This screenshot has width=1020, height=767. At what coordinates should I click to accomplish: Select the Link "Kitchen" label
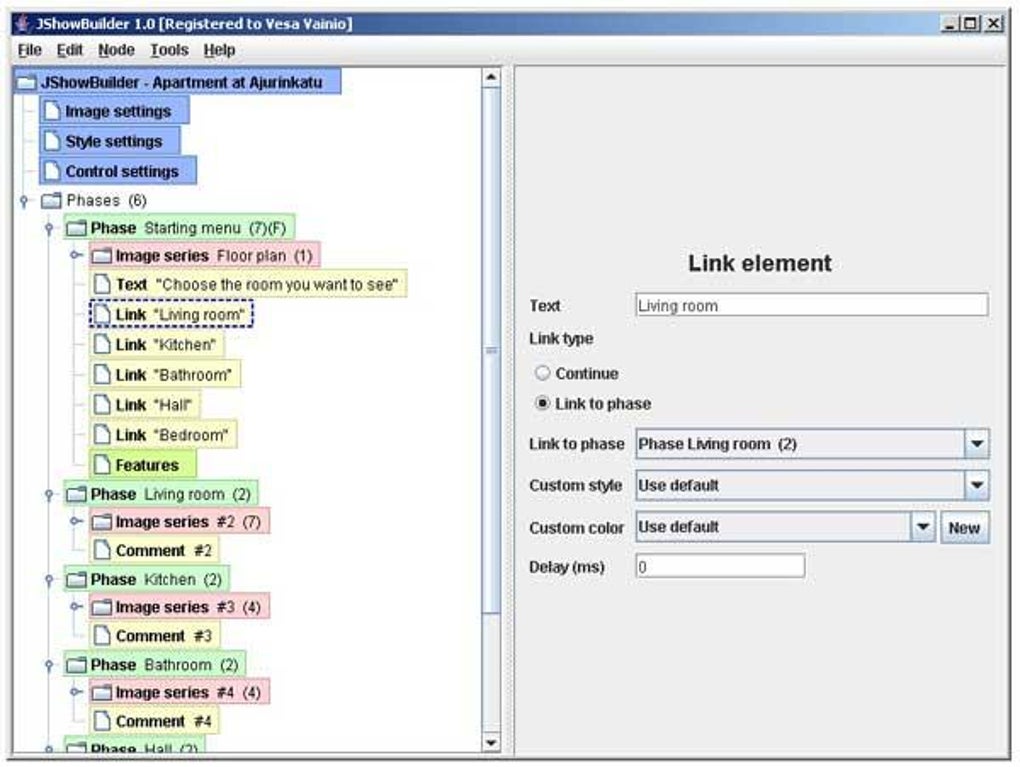[x=165, y=345]
